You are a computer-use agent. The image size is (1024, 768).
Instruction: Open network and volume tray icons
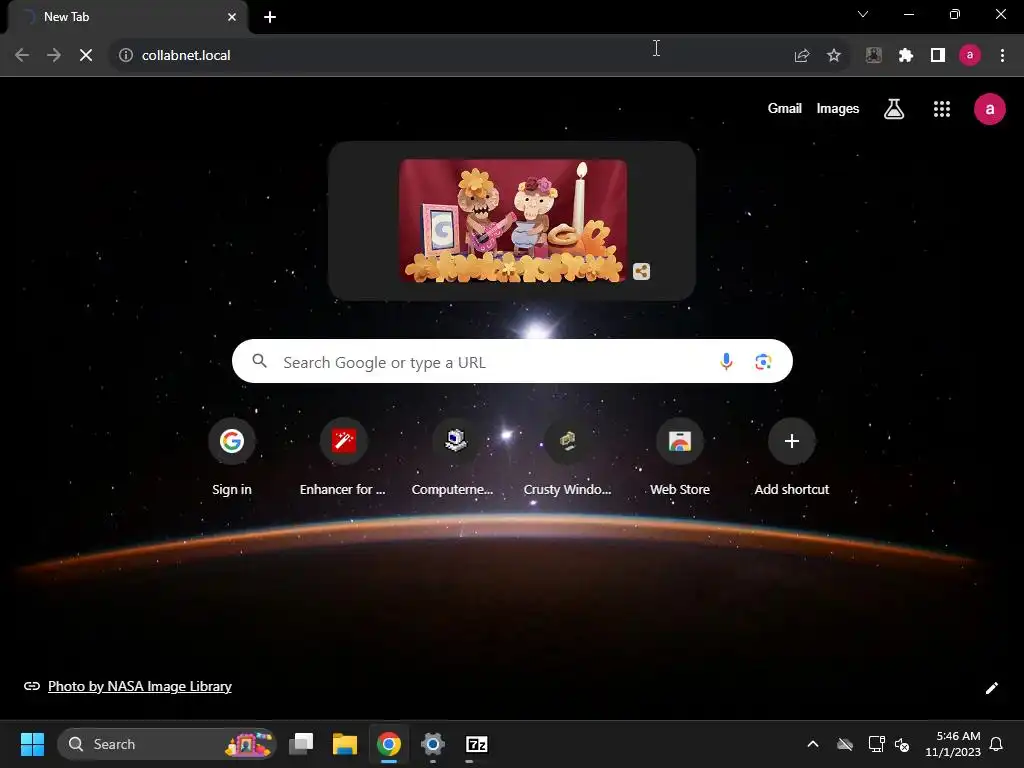tap(889, 744)
